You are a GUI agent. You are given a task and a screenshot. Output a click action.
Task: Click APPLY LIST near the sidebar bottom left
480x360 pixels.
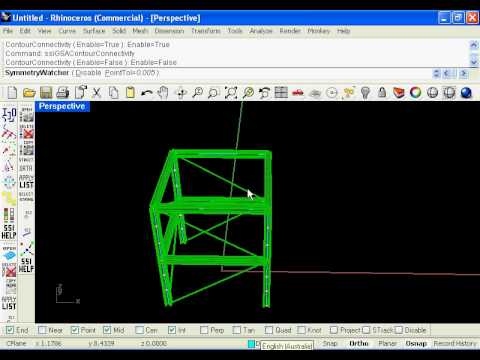tap(9, 303)
